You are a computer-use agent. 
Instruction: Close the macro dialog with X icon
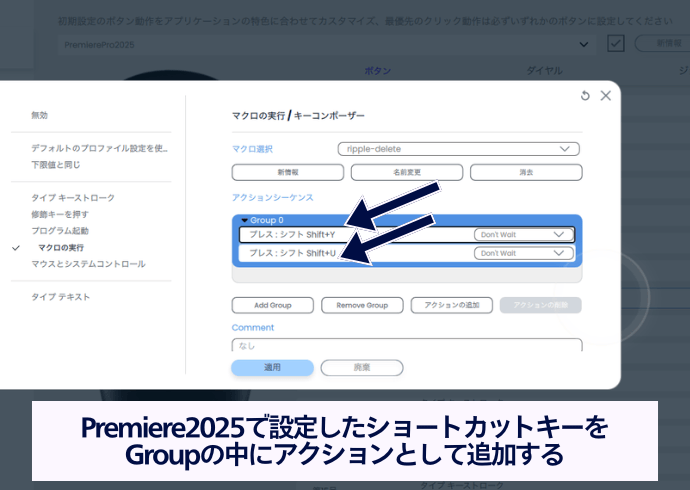tap(605, 96)
